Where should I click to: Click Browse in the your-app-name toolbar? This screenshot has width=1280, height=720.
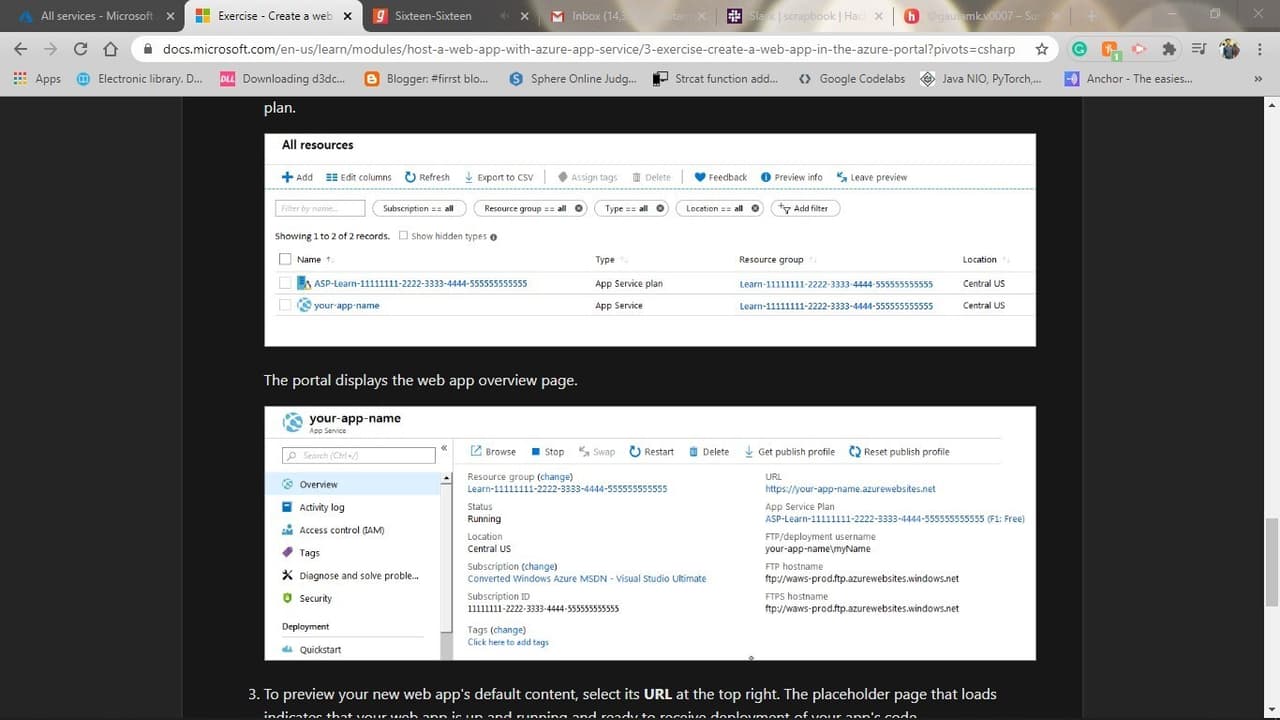tap(493, 452)
